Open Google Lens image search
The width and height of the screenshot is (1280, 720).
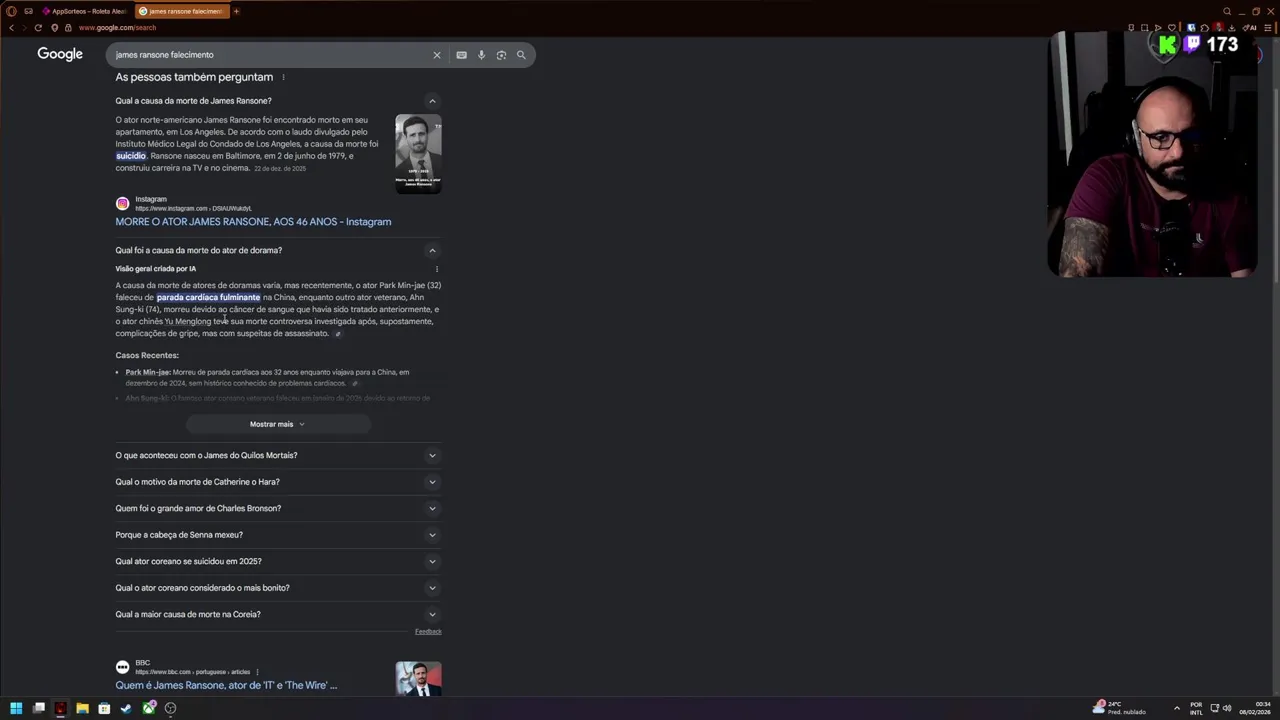[501, 55]
